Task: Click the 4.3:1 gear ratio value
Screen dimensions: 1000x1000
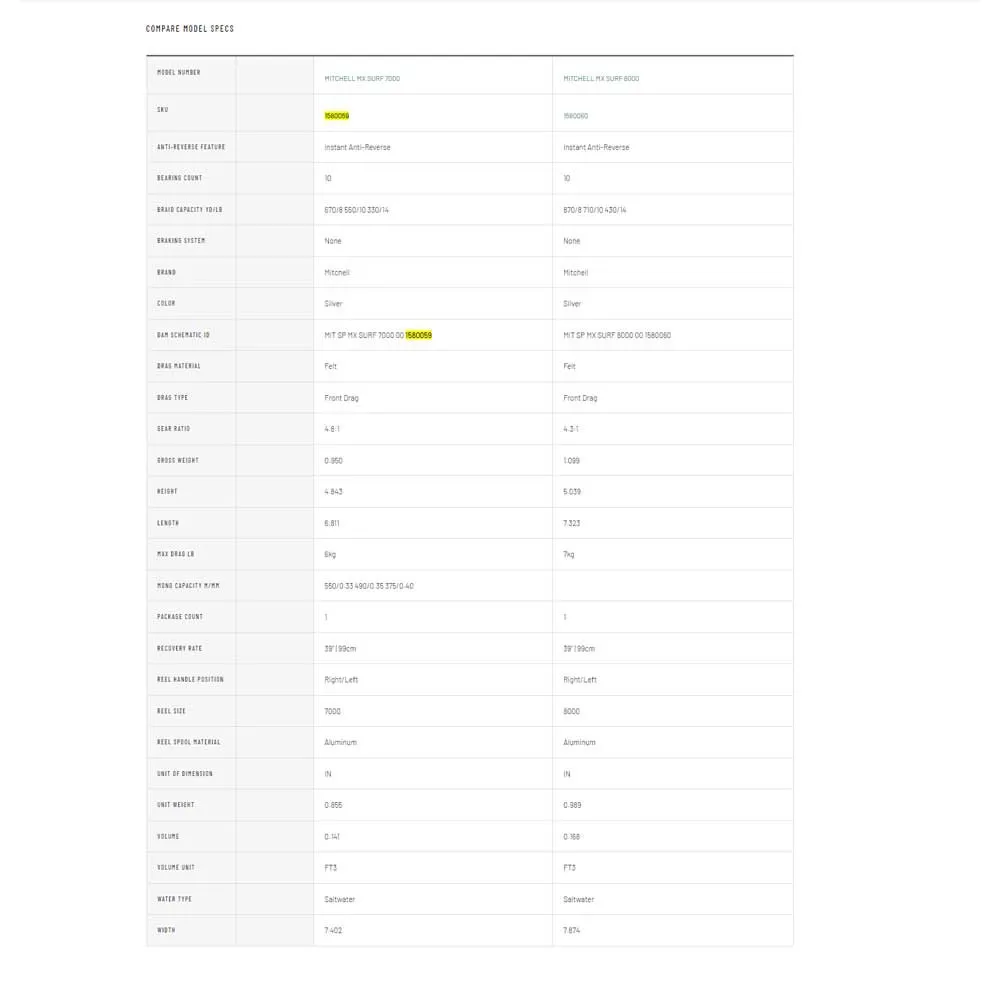Action: pos(572,429)
